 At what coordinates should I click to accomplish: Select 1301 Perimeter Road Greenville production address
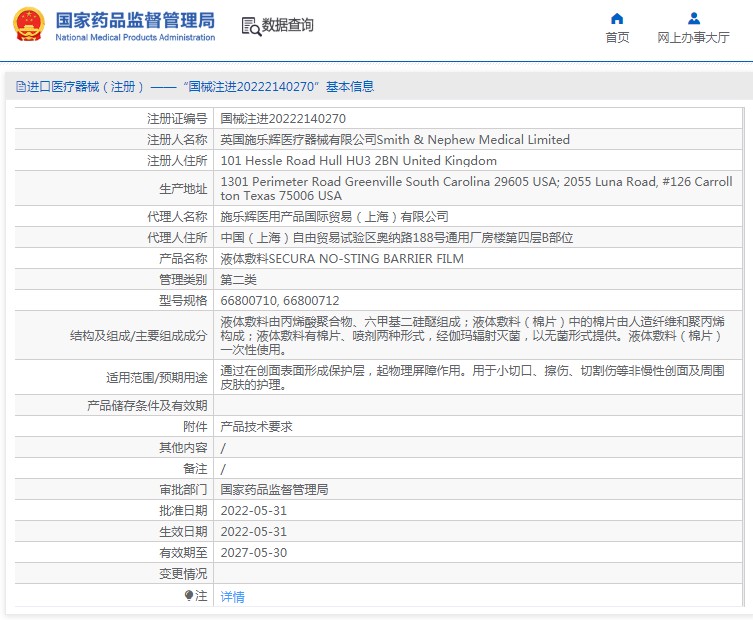[x=476, y=189]
